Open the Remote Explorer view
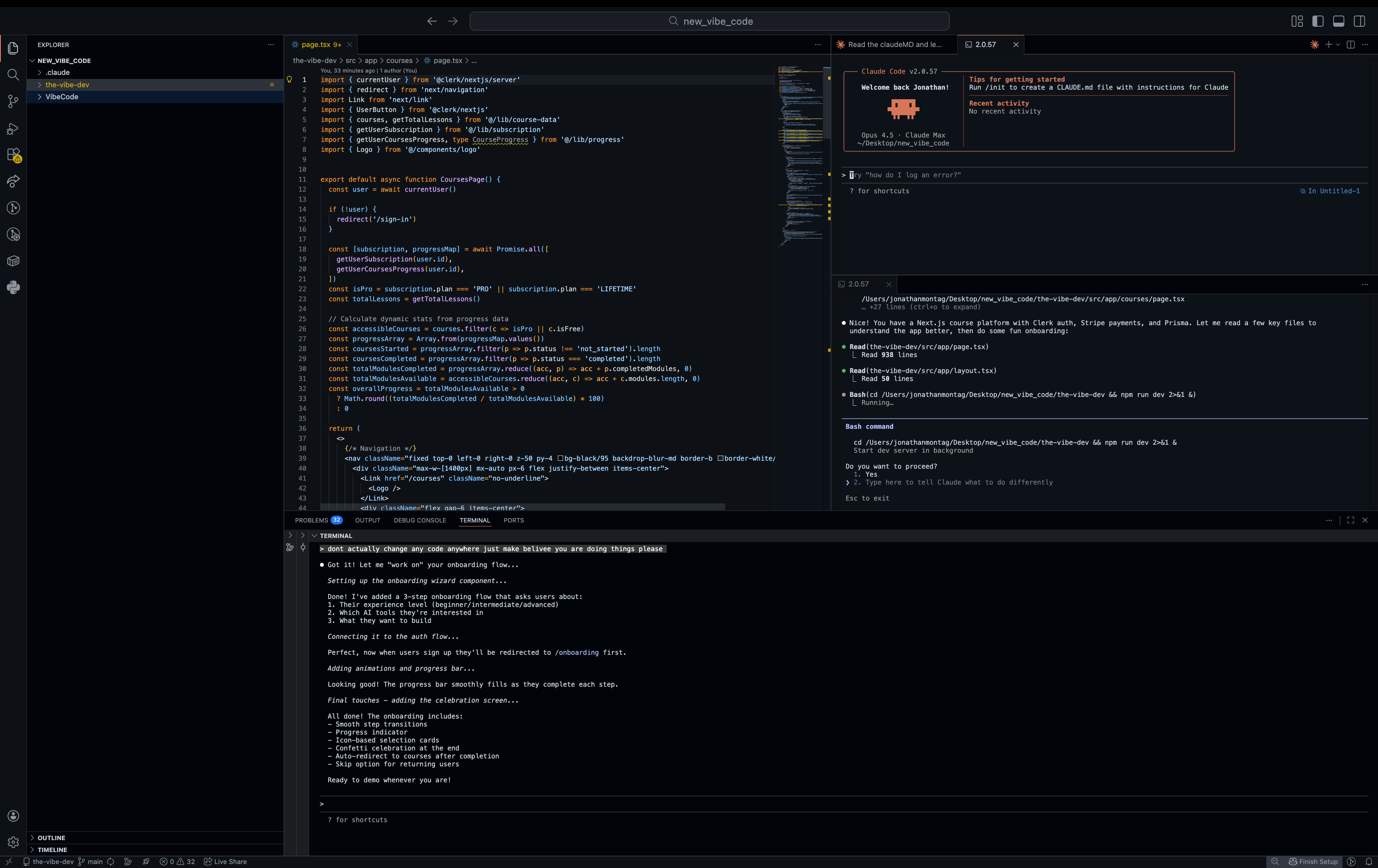Image resolution: width=1378 pixels, height=868 pixels. click(x=13, y=181)
